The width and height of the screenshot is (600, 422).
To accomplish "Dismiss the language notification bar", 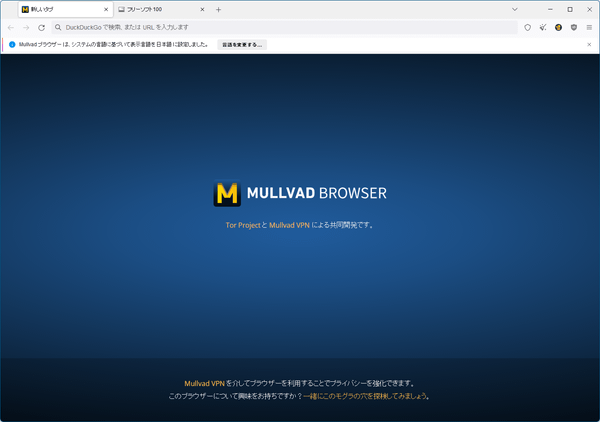I will click(x=589, y=45).
